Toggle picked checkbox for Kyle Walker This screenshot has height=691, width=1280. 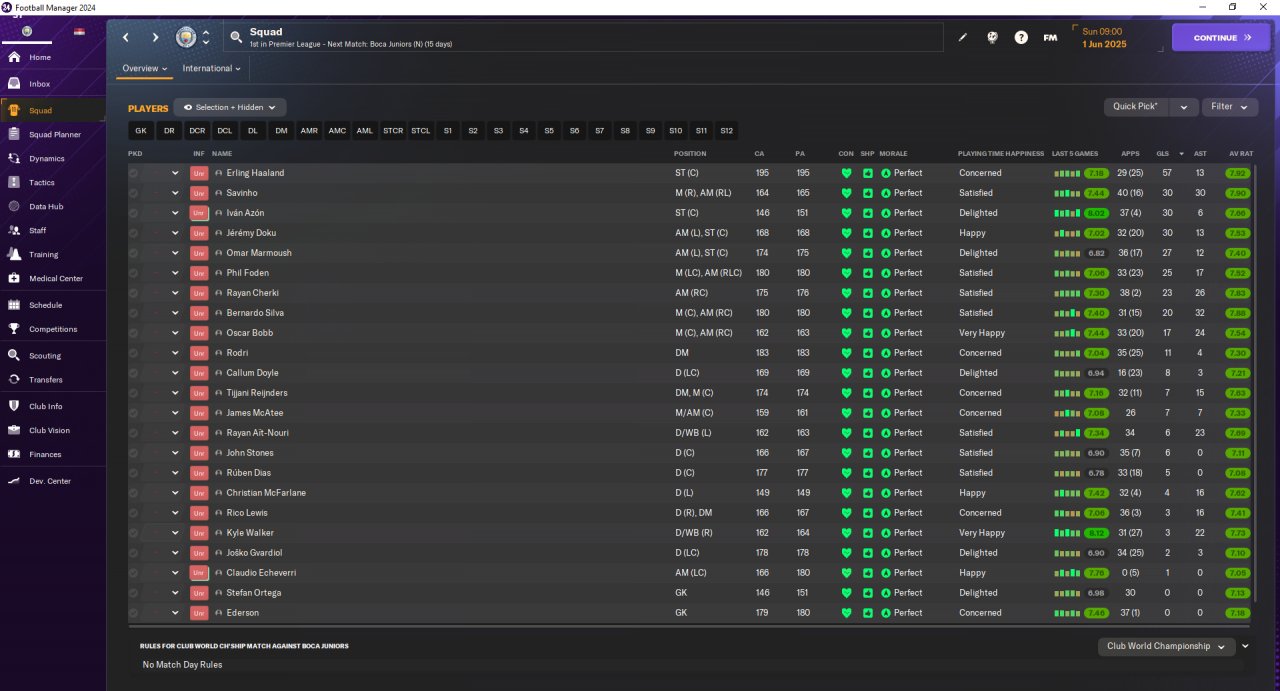[x=134, y=533]
